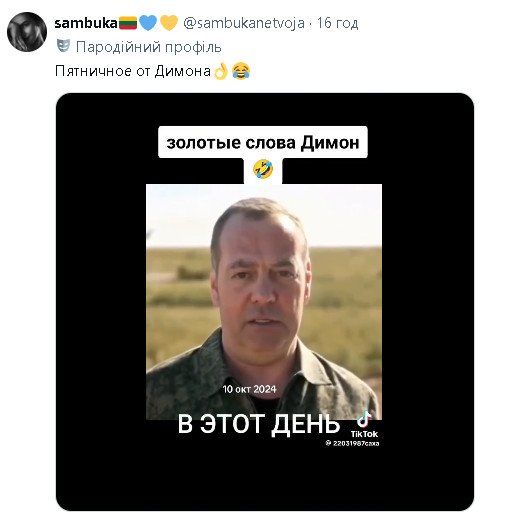Click the sambuka display name
The width and height of the screenshot is (506, 521).
(86, 23)
